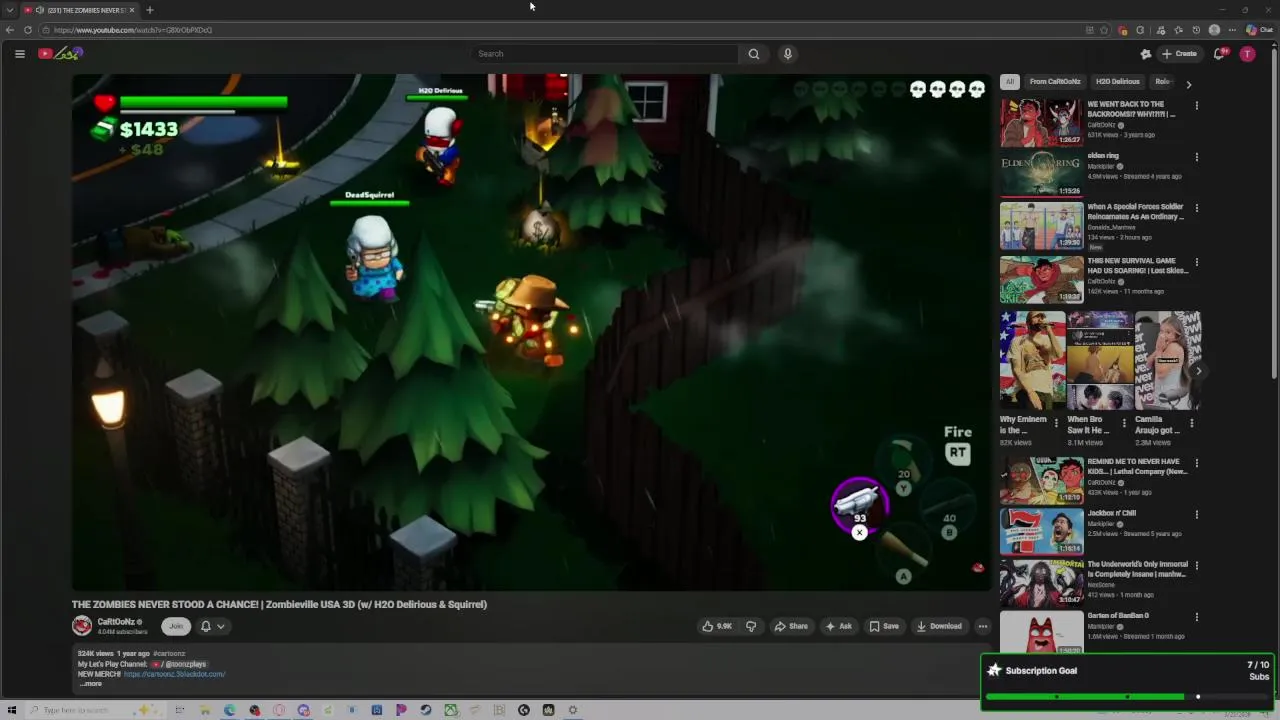1280x720 pixels.
Task: Open Copilot Chat in the browser toolbar
Action: [x=1259, y=30]
